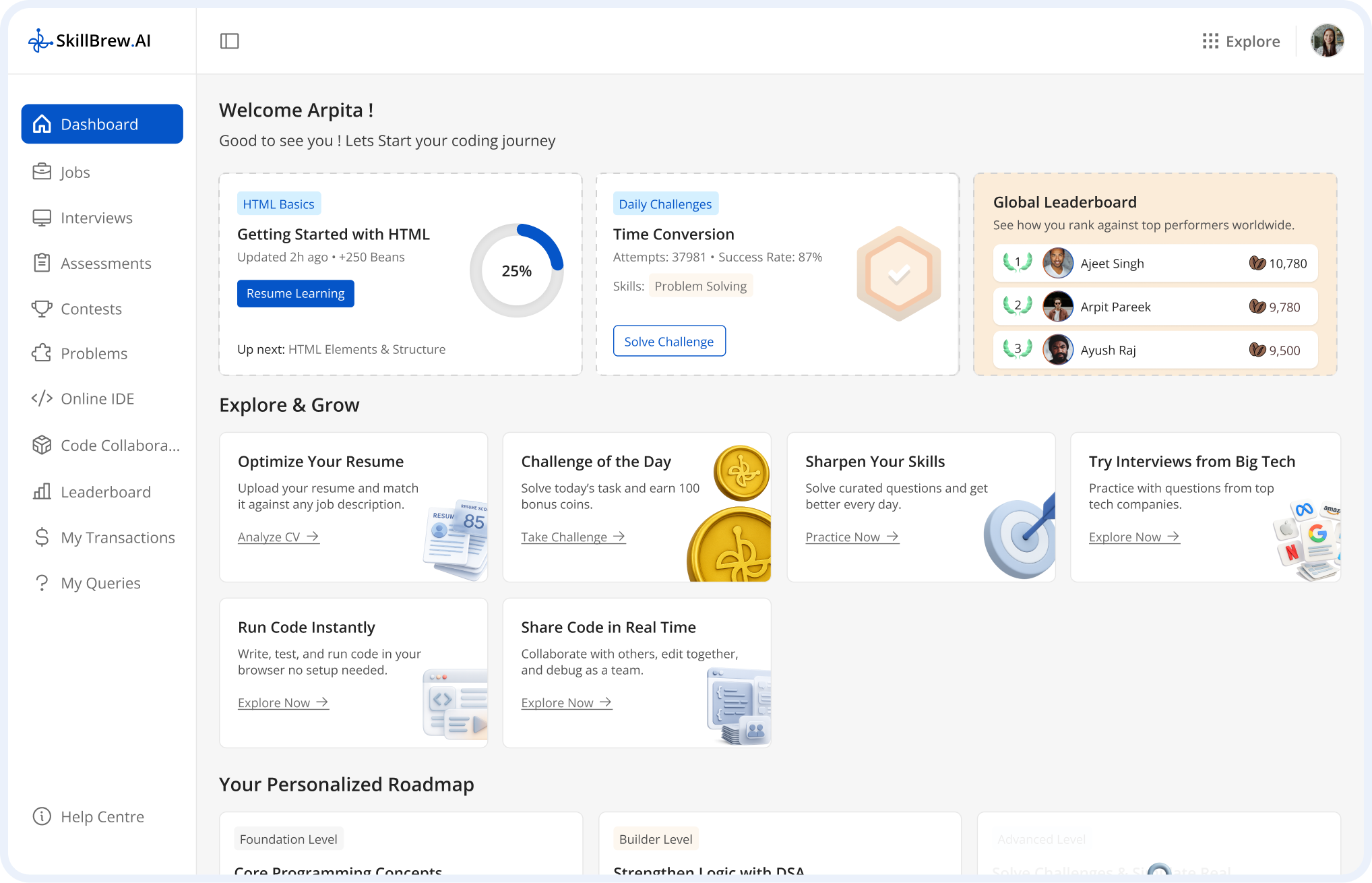The width and height of the screenshot is (1372, 883).
Task: Open Code Collaboration cube icon
Action: click(42, 445)
